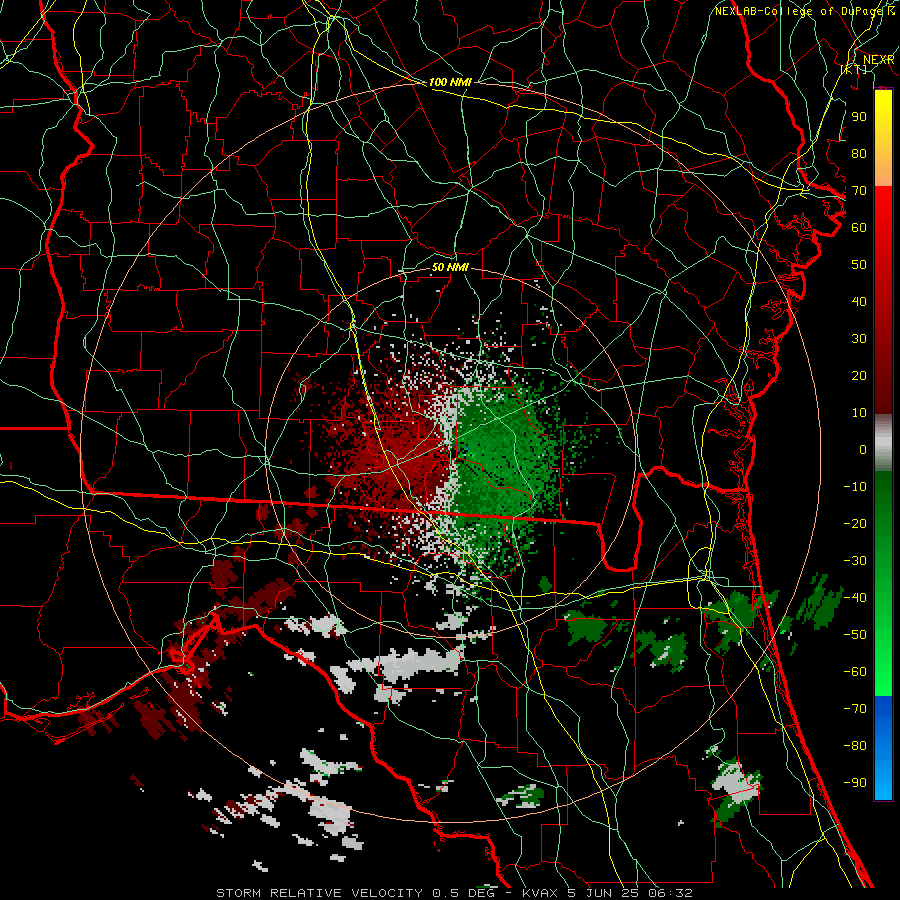Viewport: 900px width, 900px height.
Task: Click the 10 value on velocity scale
Action: pyautogui.click(x=859, y=413)
